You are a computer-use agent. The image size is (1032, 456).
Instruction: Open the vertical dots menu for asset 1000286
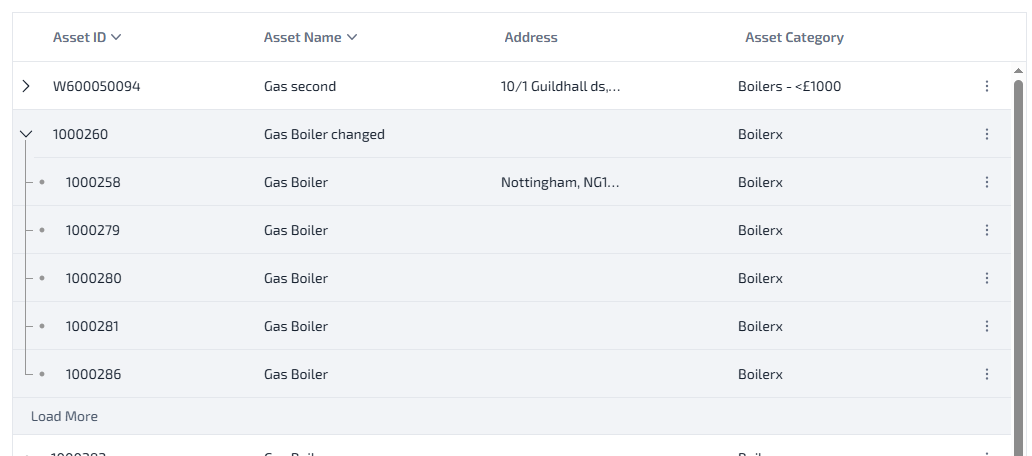pyautogui.click(x=986, y=374)
